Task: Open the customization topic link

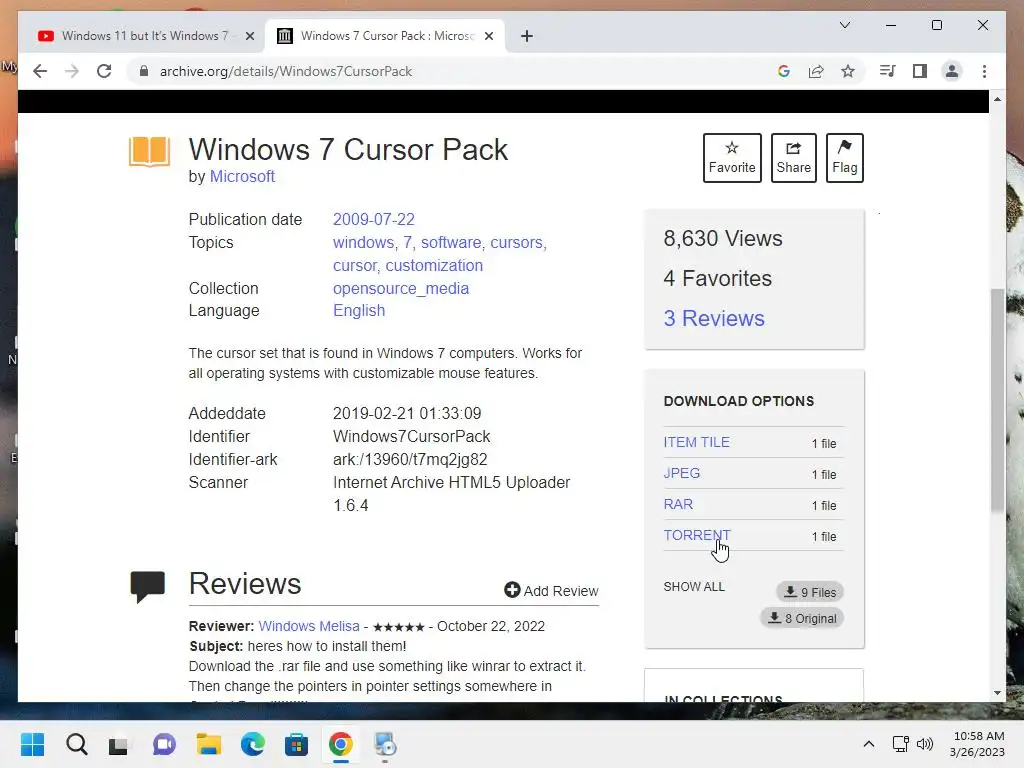Action: (x=434, y=266)
